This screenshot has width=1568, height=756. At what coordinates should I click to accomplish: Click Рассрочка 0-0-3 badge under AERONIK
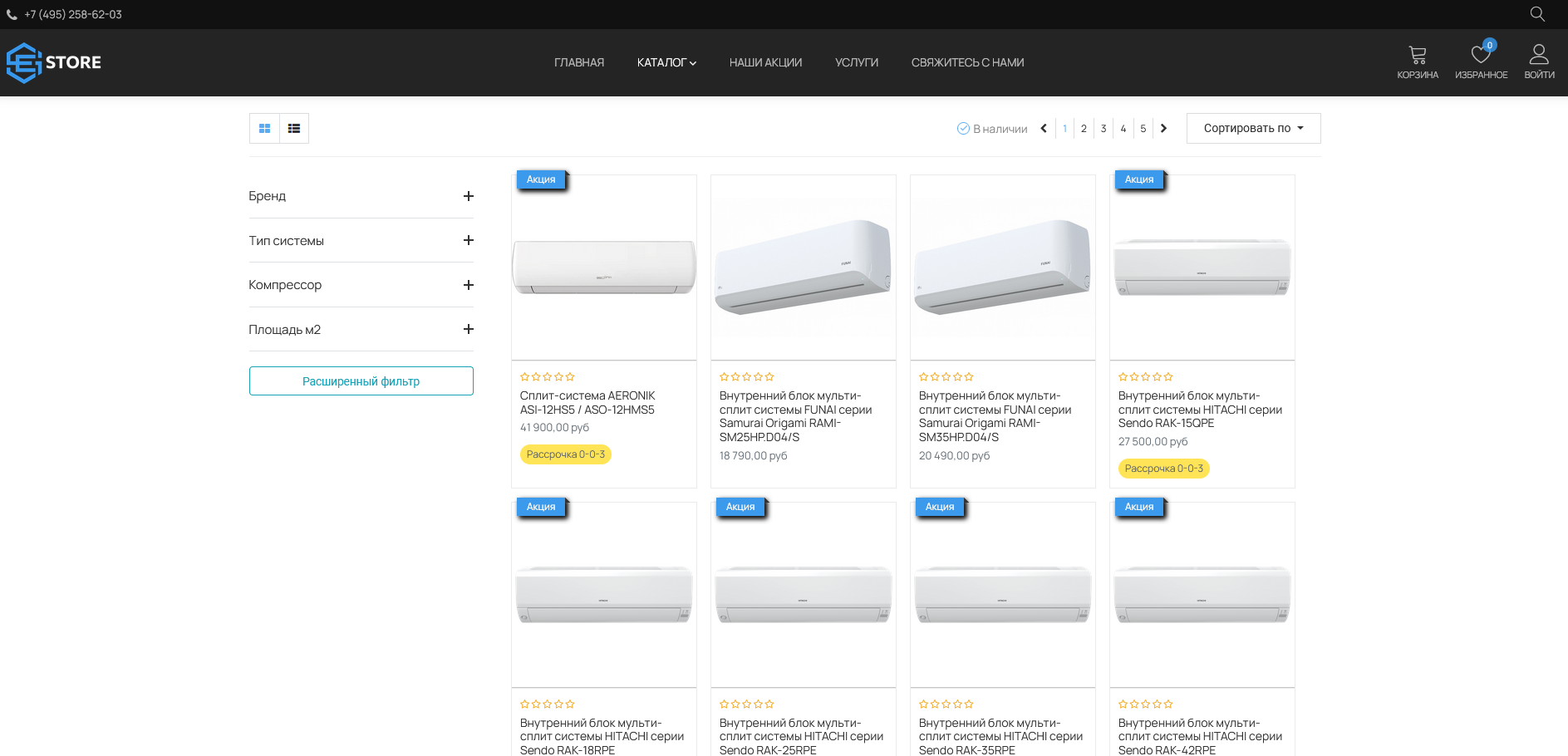[x=566, y=454]
